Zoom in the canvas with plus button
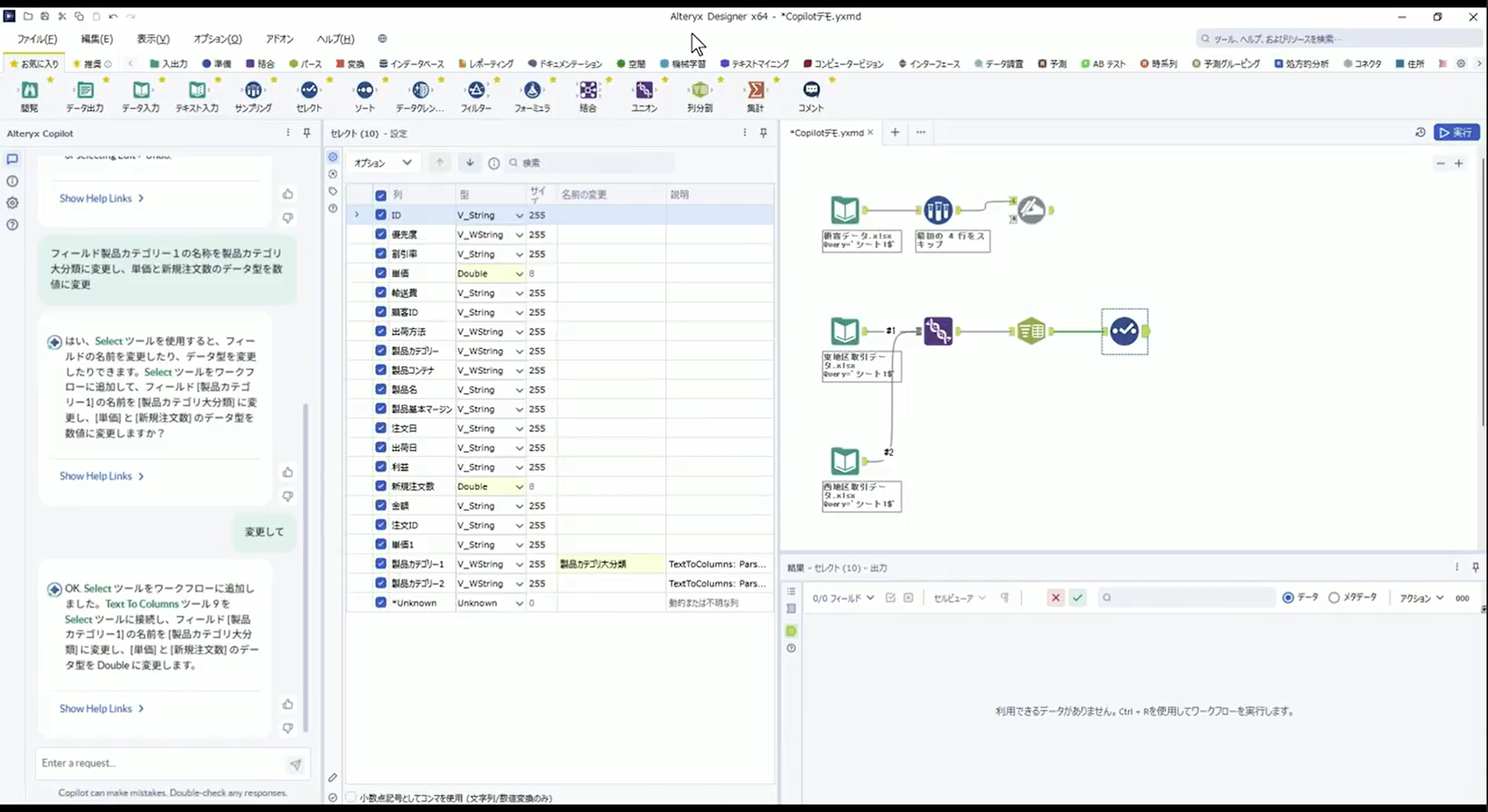Viewport: 1488px width, 812px height. click(1459, 164)
